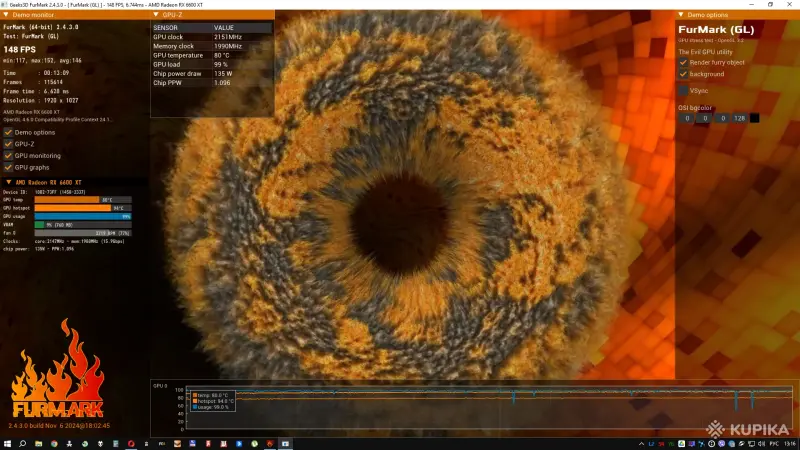
Task: Select the GPU temperature row
Action: coord(212,55)
